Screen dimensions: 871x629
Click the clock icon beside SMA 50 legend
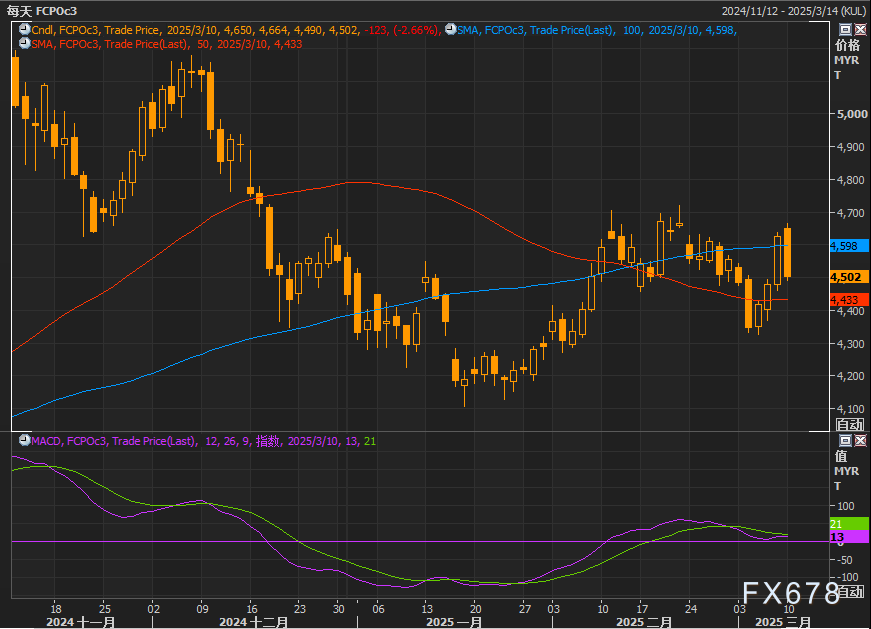coord(24,44)
